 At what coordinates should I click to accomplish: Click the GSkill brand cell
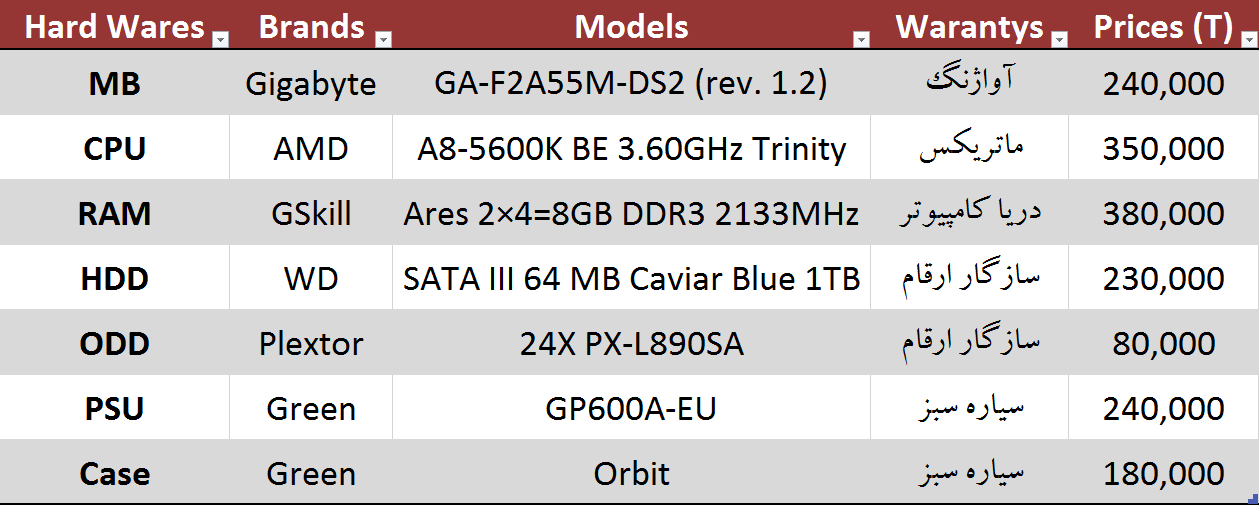(311, 214)
